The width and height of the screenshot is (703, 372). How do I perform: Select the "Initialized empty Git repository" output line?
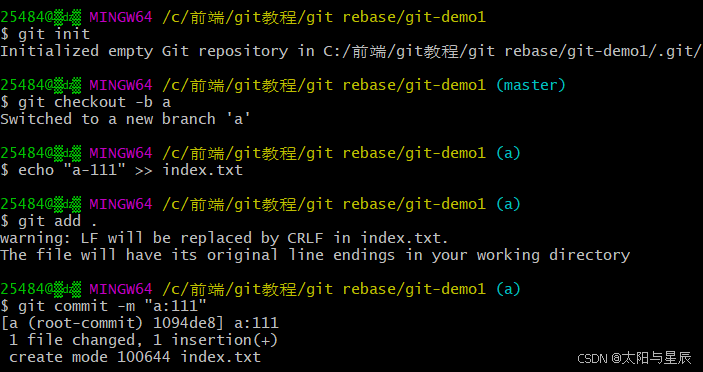pyautogui.click(x=351, y=51)
